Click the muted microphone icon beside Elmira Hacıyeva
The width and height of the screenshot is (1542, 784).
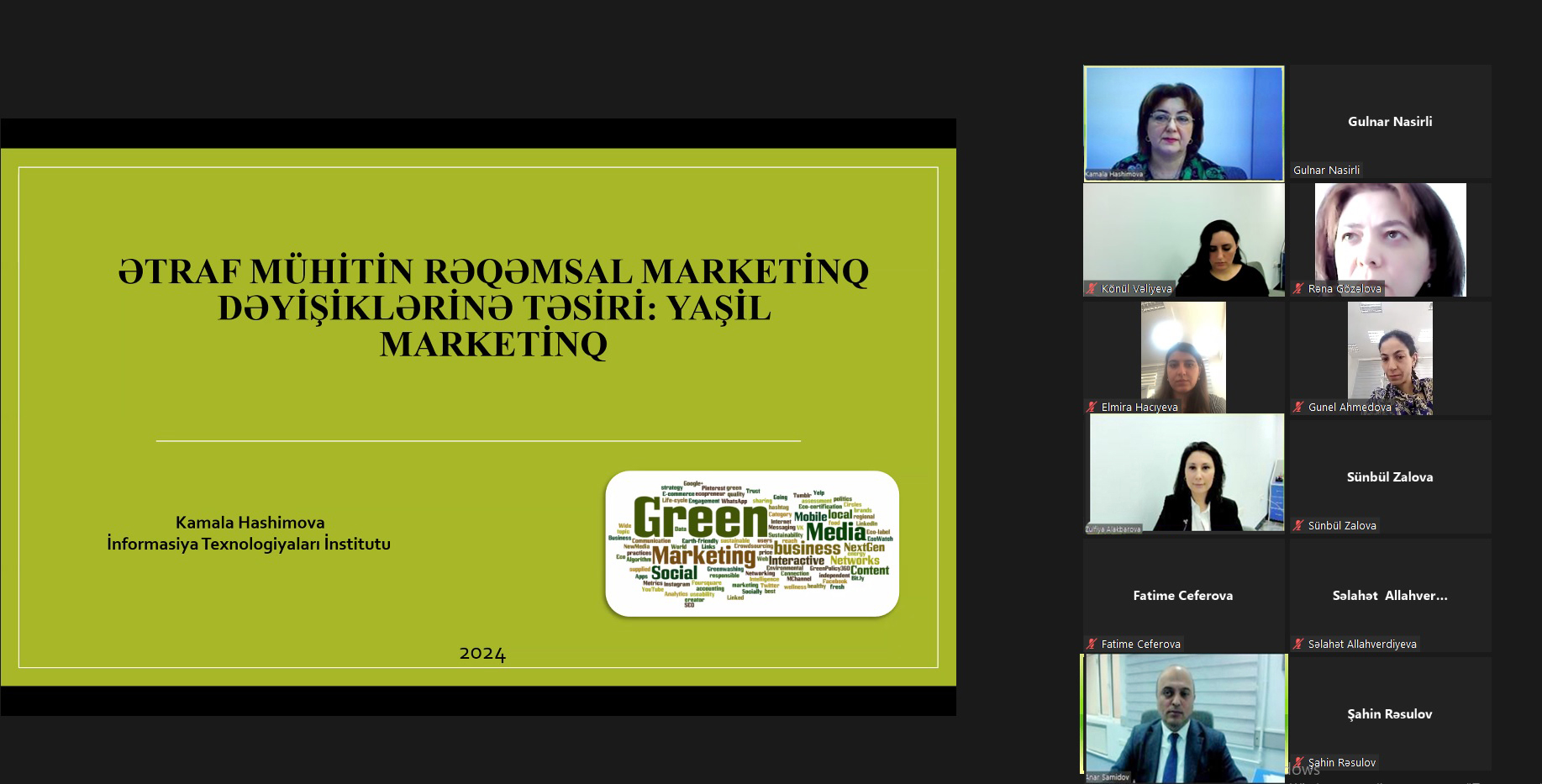[x=1092, y=407]
